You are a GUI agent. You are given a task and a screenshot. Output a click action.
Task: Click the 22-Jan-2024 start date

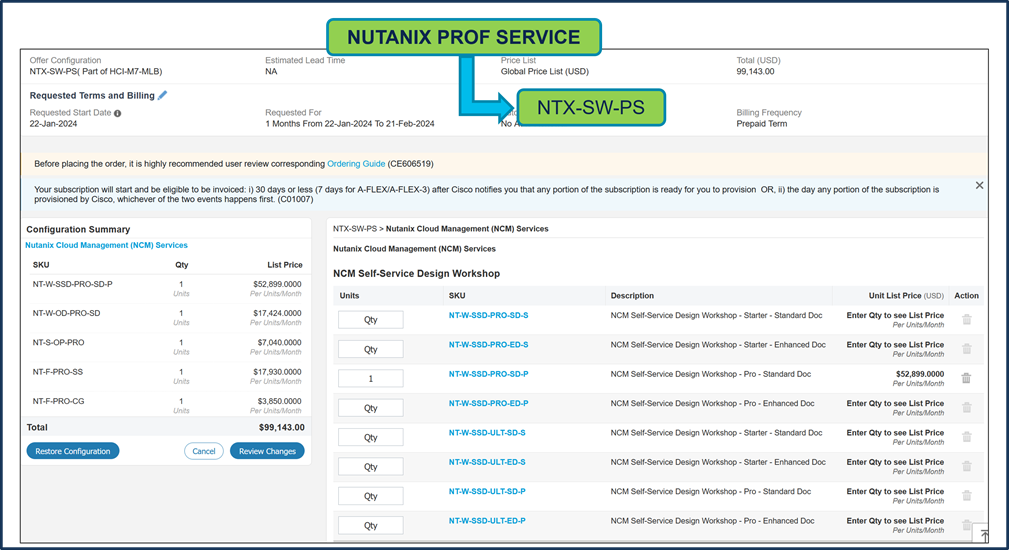tap(53, 124)
